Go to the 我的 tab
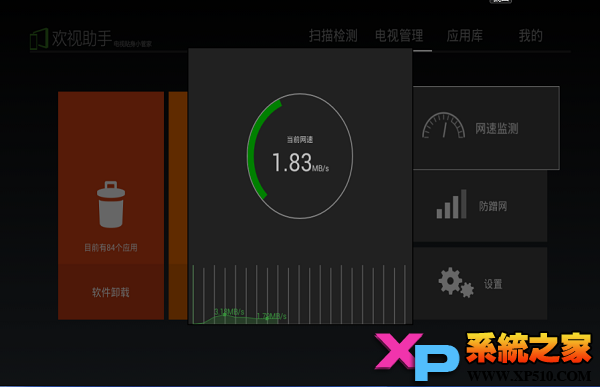Screen dimensions: 600x387 coord(531,36)
